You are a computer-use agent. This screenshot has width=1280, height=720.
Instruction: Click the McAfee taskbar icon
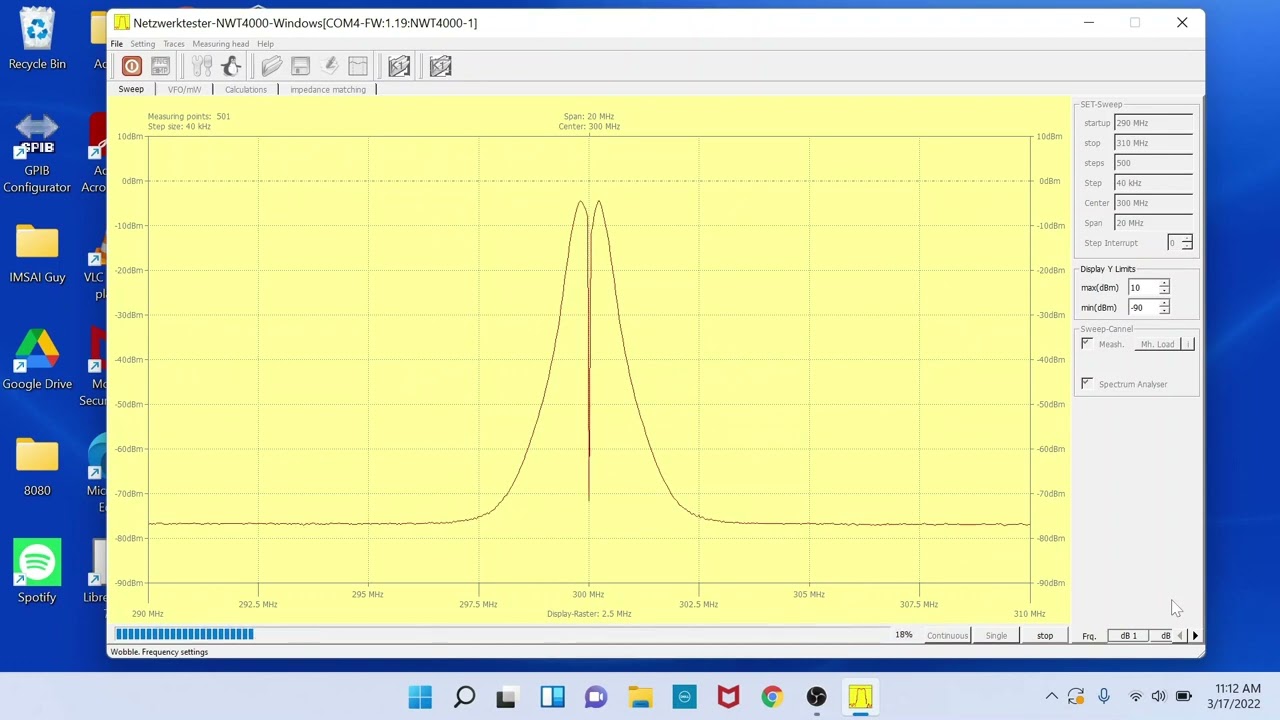coord(728,697)
